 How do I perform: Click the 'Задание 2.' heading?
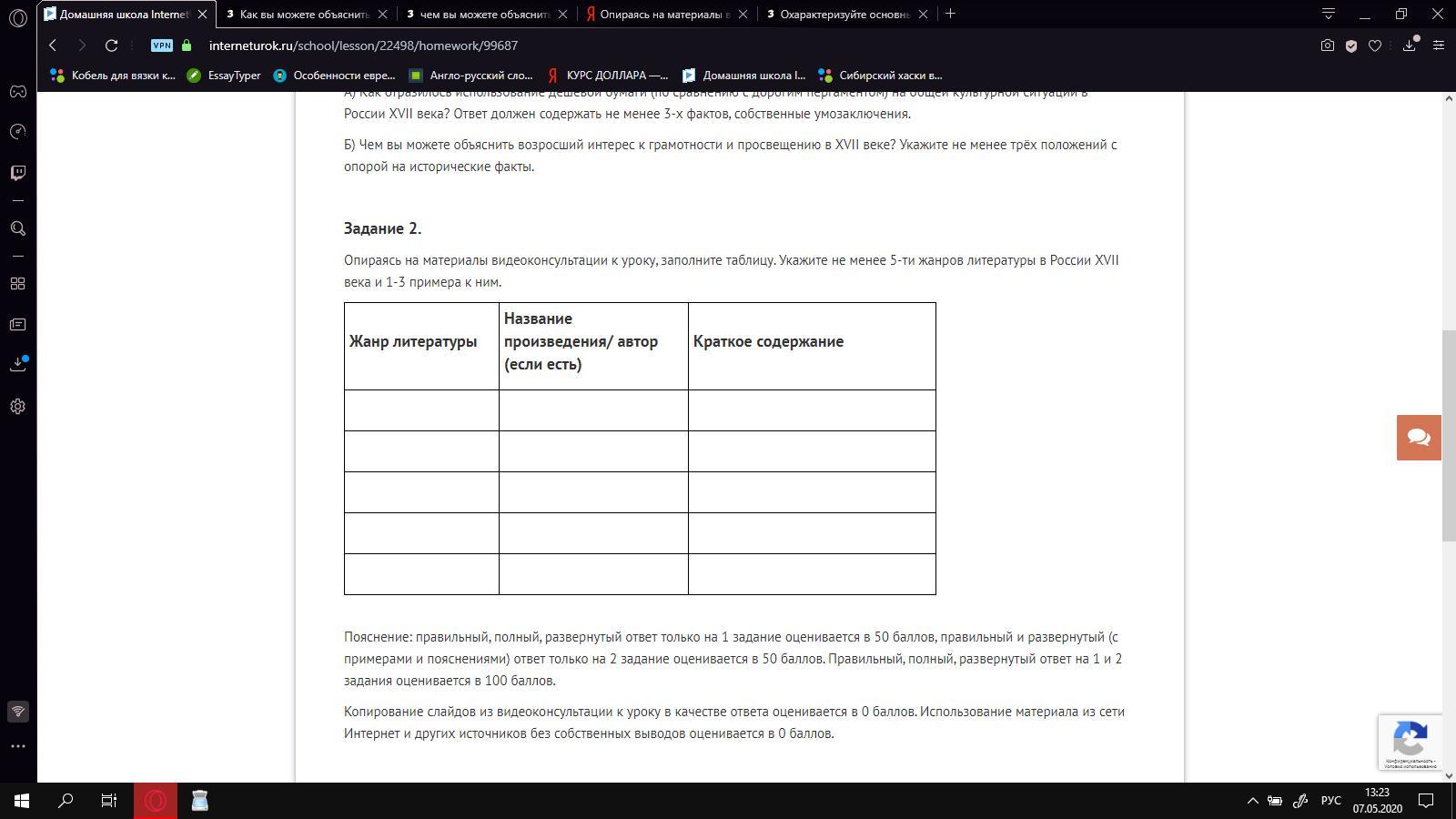382,228
